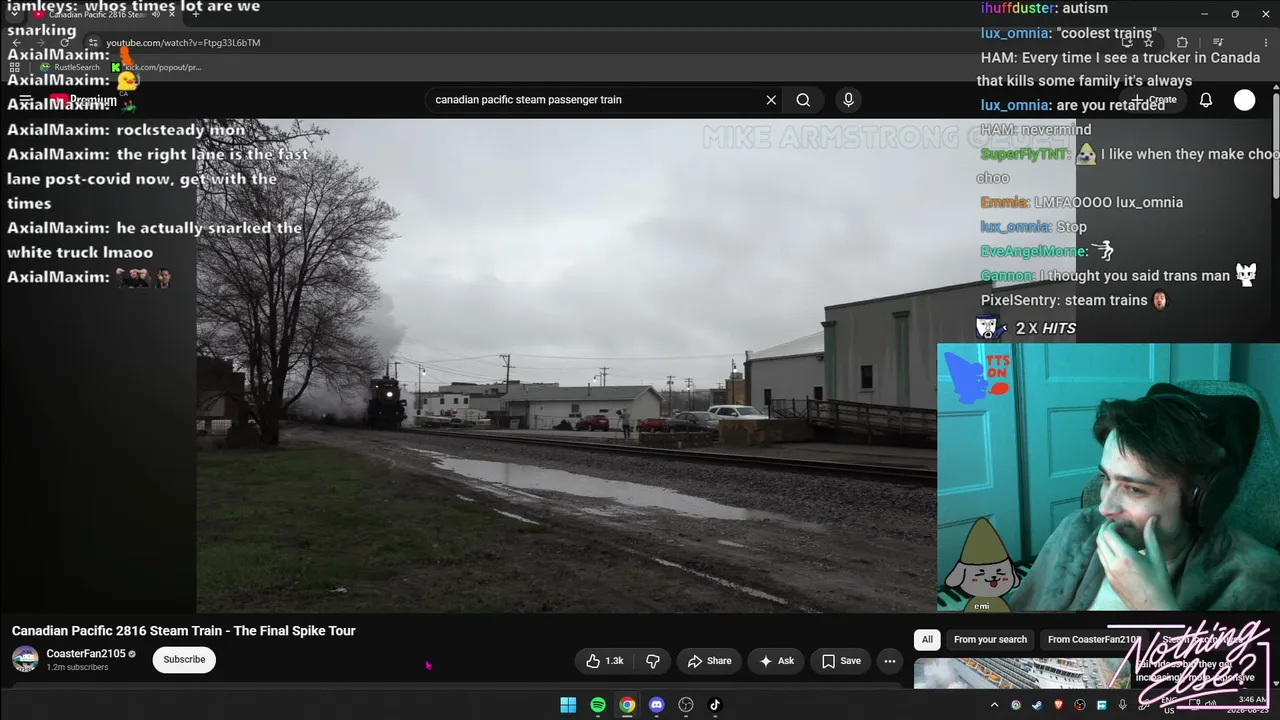Open the YouTube guide hamburger menu

click(x=25, y=100)
